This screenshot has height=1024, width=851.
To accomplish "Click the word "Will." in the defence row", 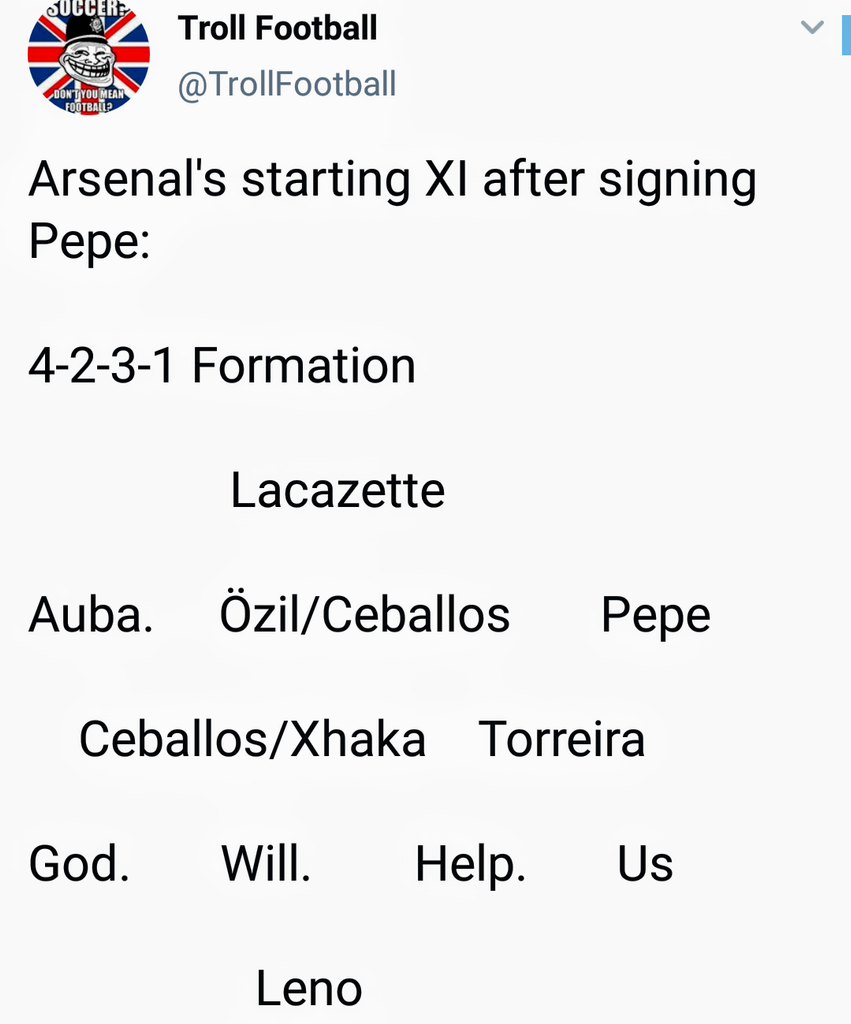I will pyautogui.click(x=266, y=864).
